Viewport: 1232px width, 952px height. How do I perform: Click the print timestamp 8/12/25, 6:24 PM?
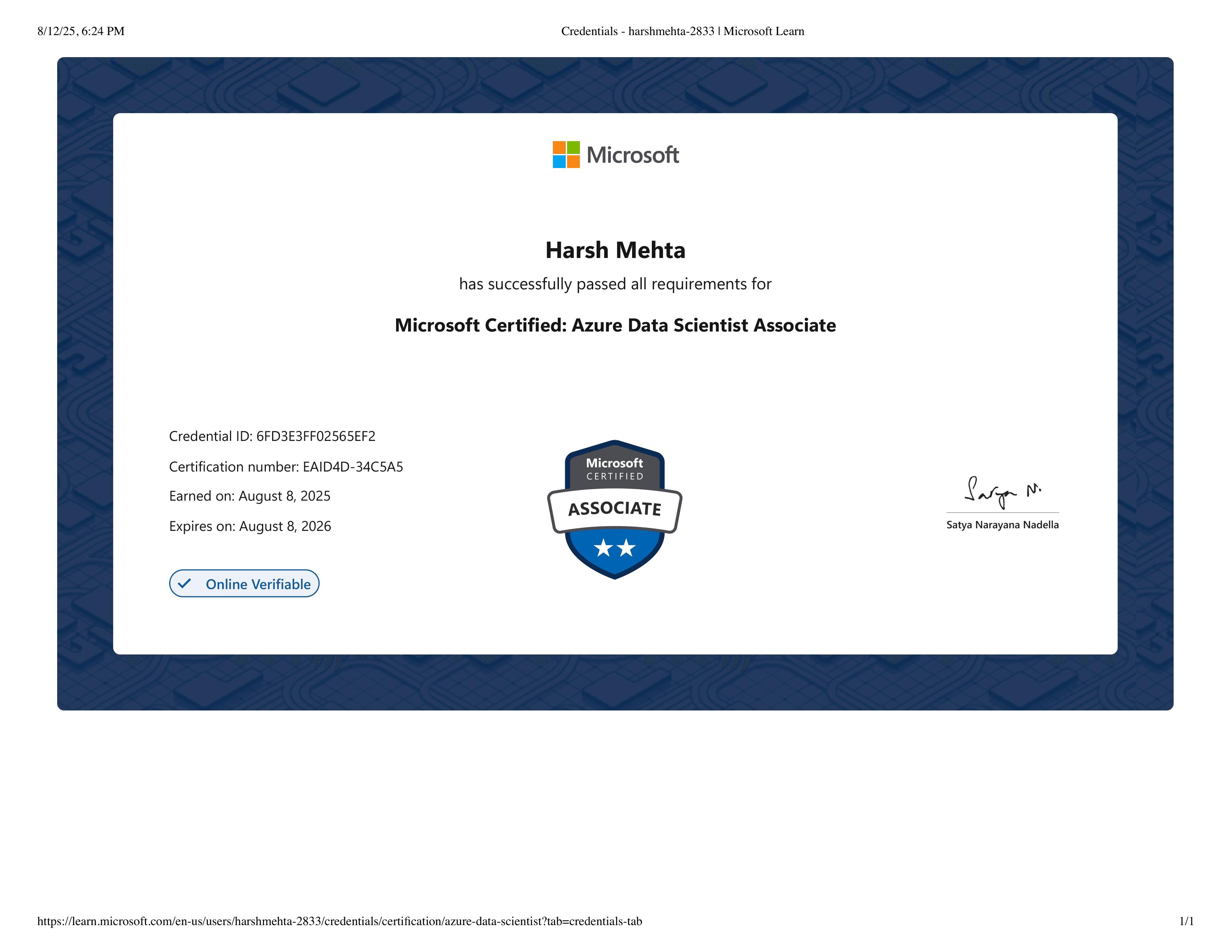[81, 31]
